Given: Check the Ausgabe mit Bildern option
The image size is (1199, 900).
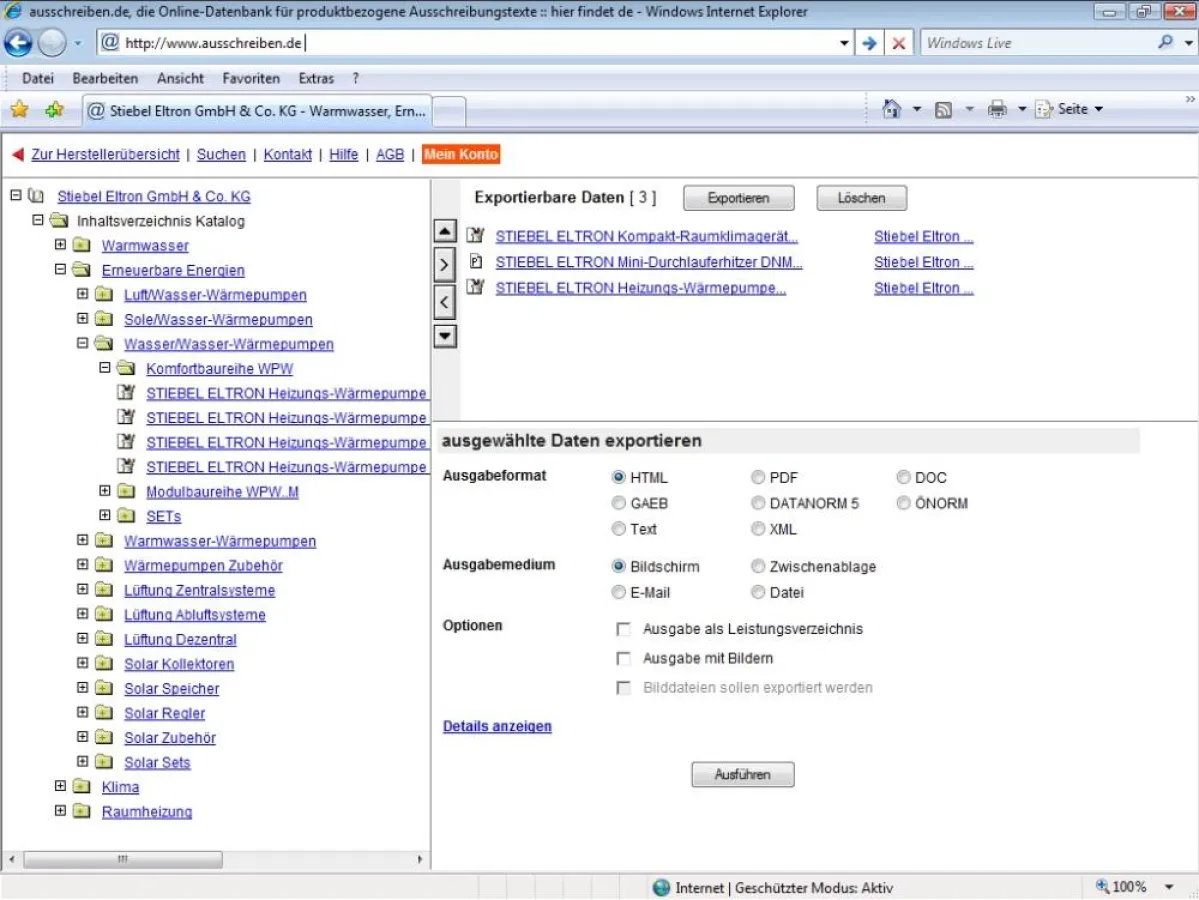Looking at the screenshot, I should pyautogui.click(x=624, y=659).
